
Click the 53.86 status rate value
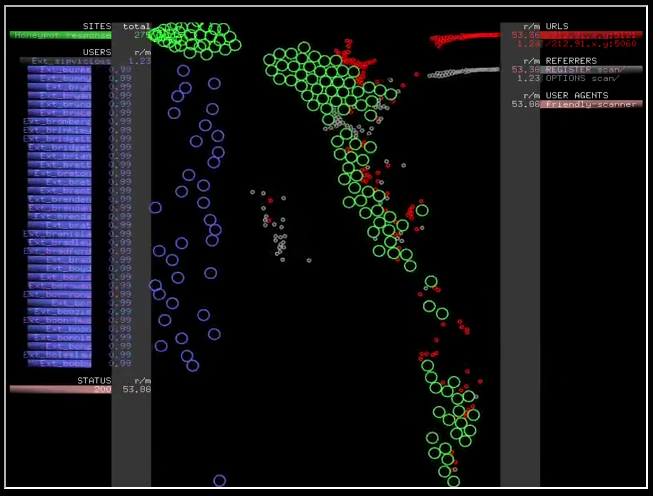[136, 389]
